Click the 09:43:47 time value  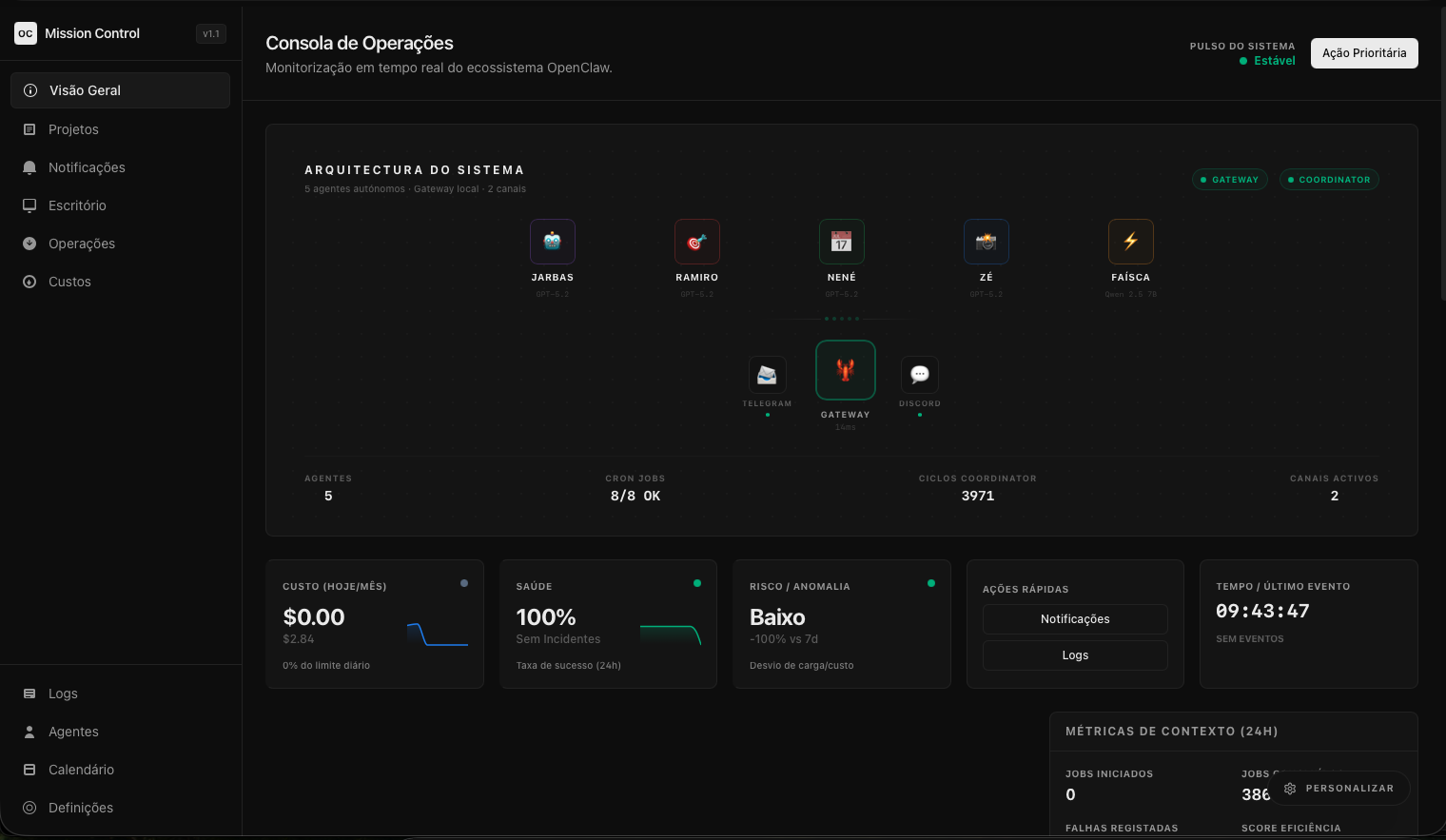tap(1262, 611)
